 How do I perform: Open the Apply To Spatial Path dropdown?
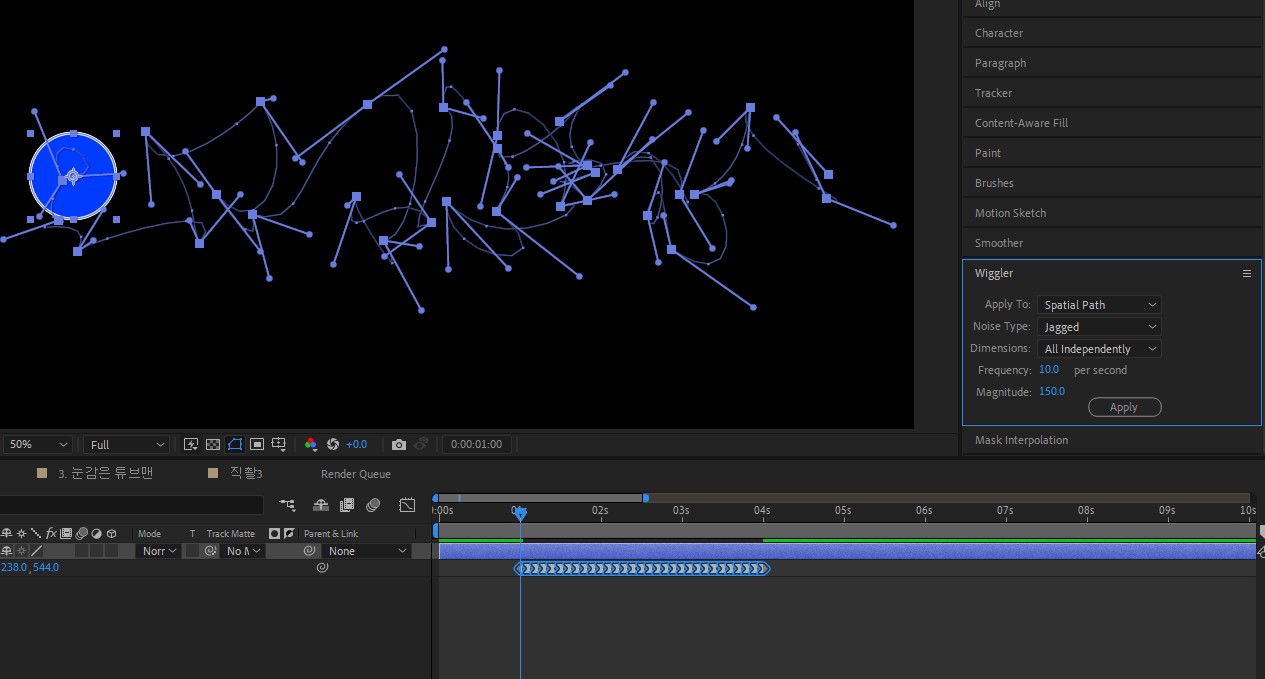(1099, 305)
